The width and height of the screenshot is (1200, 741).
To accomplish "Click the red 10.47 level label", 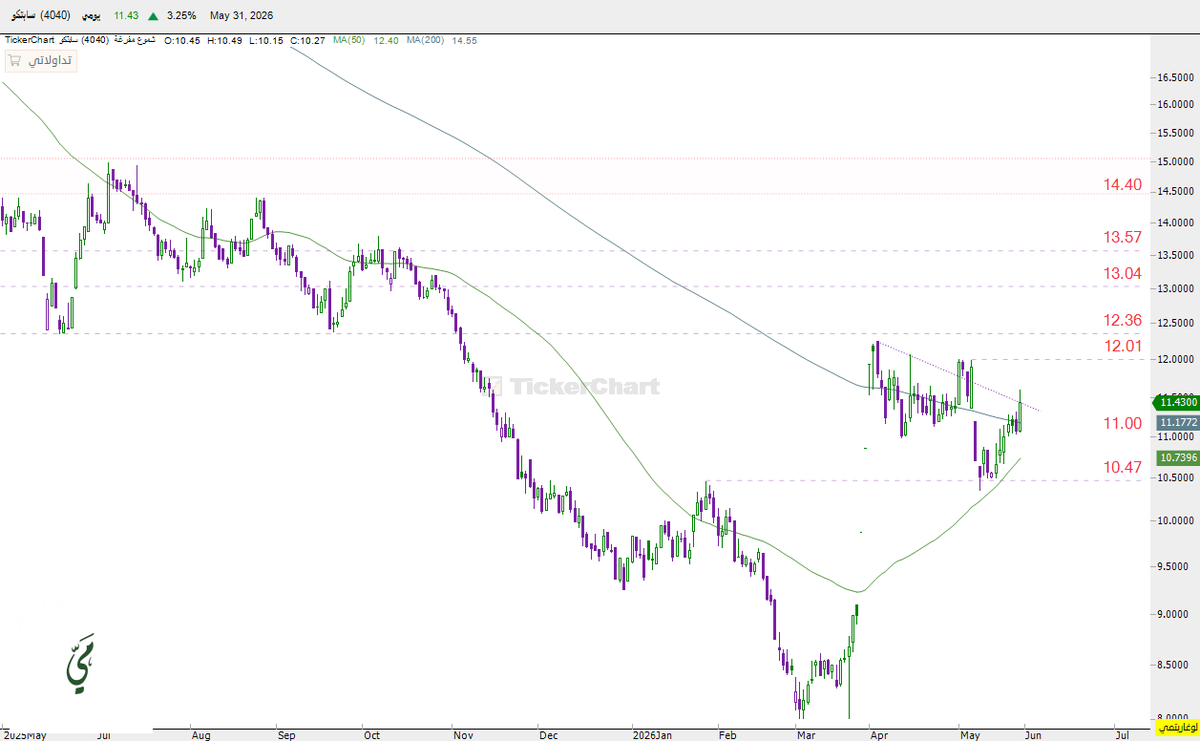I will click(1122, 467).
